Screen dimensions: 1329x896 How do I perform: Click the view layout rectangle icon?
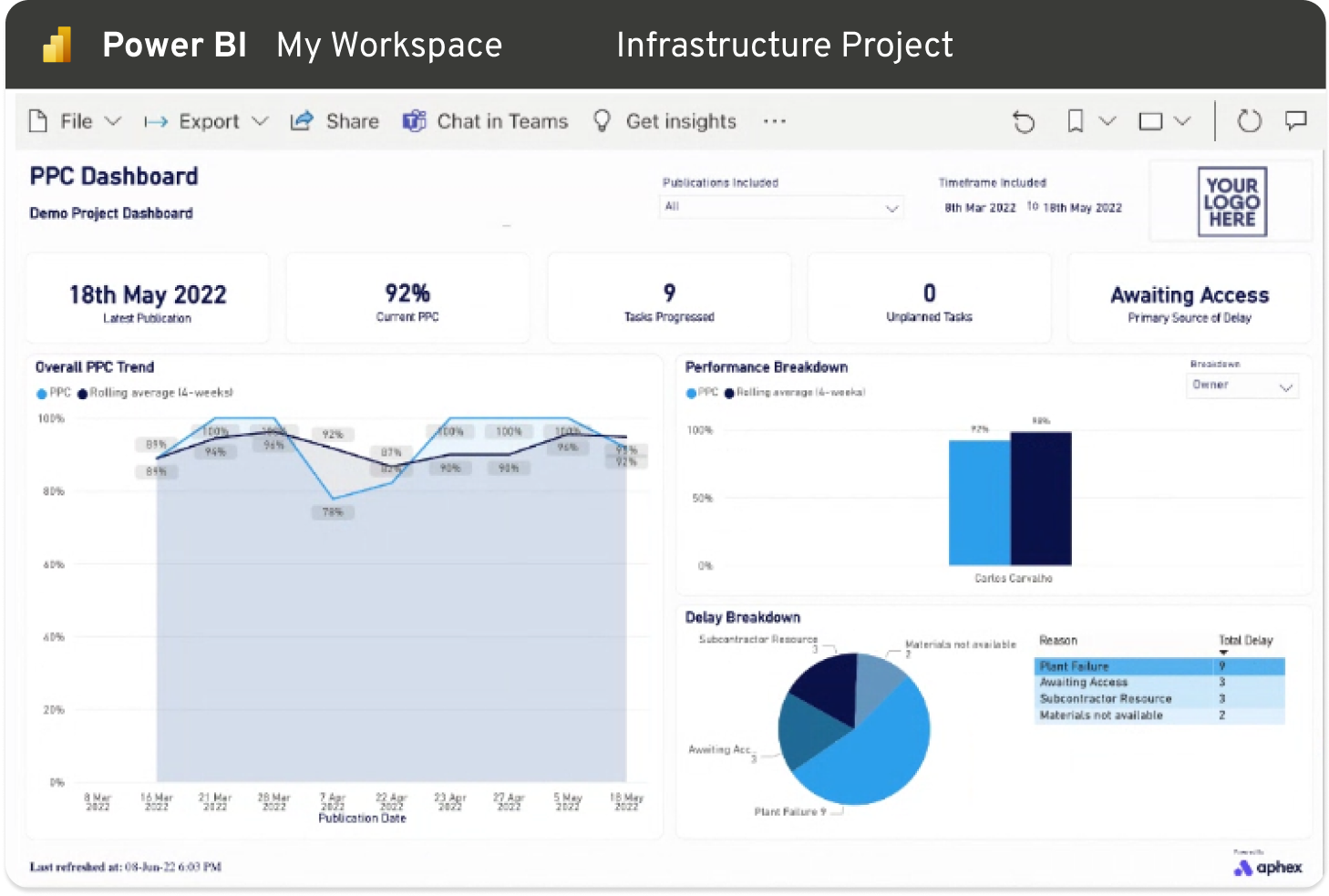(x=1150, y=121)
